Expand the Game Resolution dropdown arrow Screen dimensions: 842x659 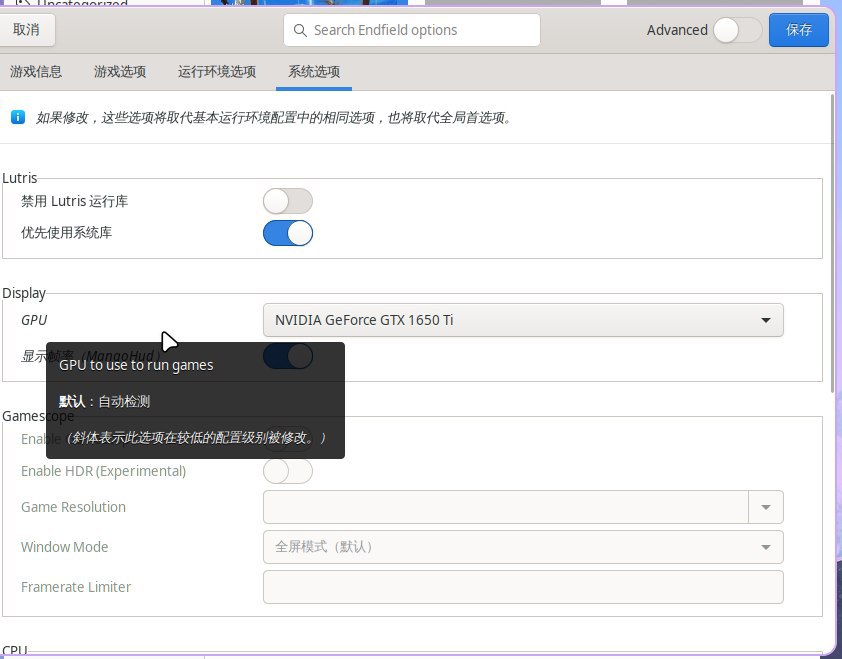click(x=766, y=507)
